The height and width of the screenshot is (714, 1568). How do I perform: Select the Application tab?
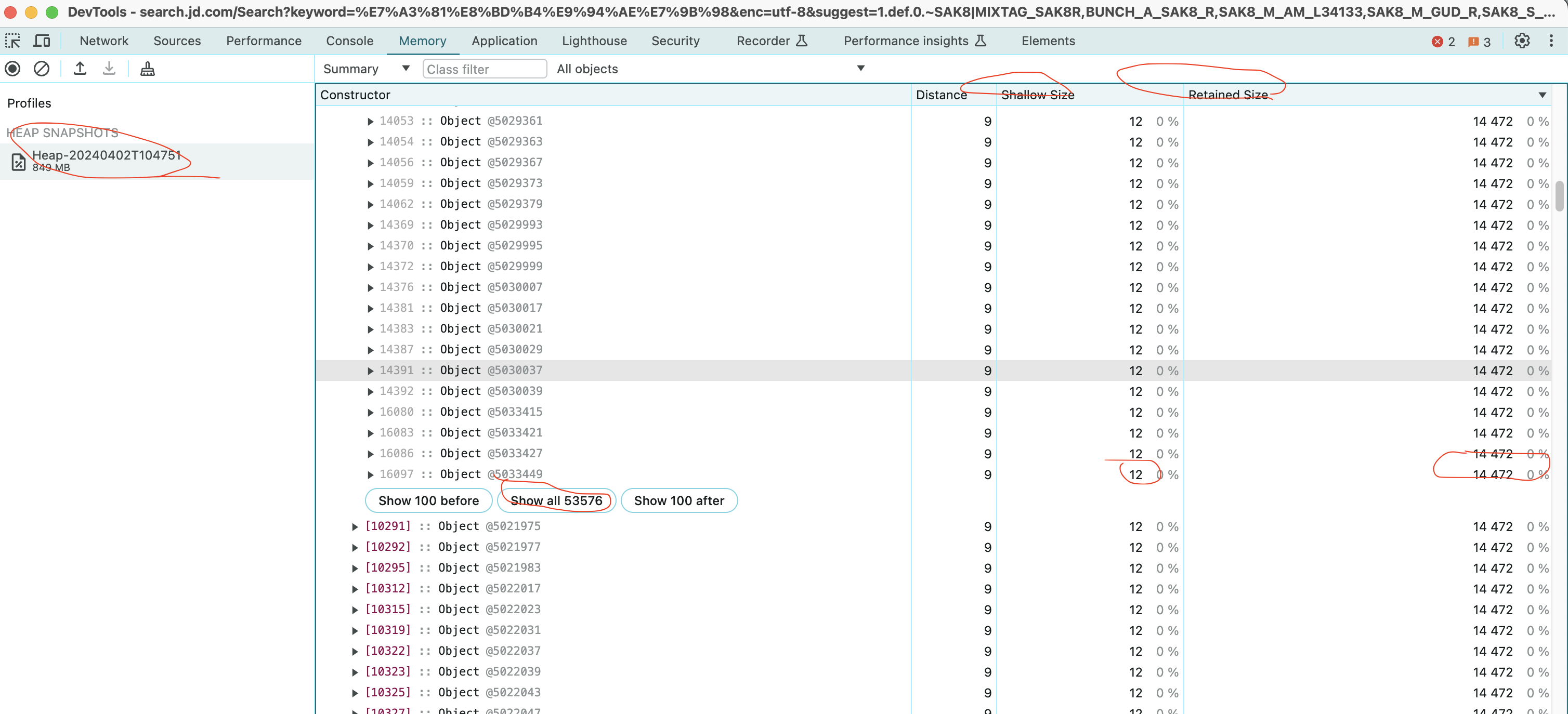click(504, 41)
